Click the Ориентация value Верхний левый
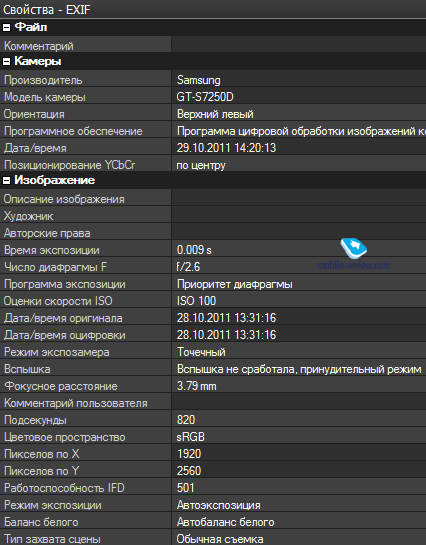The image size is (426, 545). (x=215, y=114)
